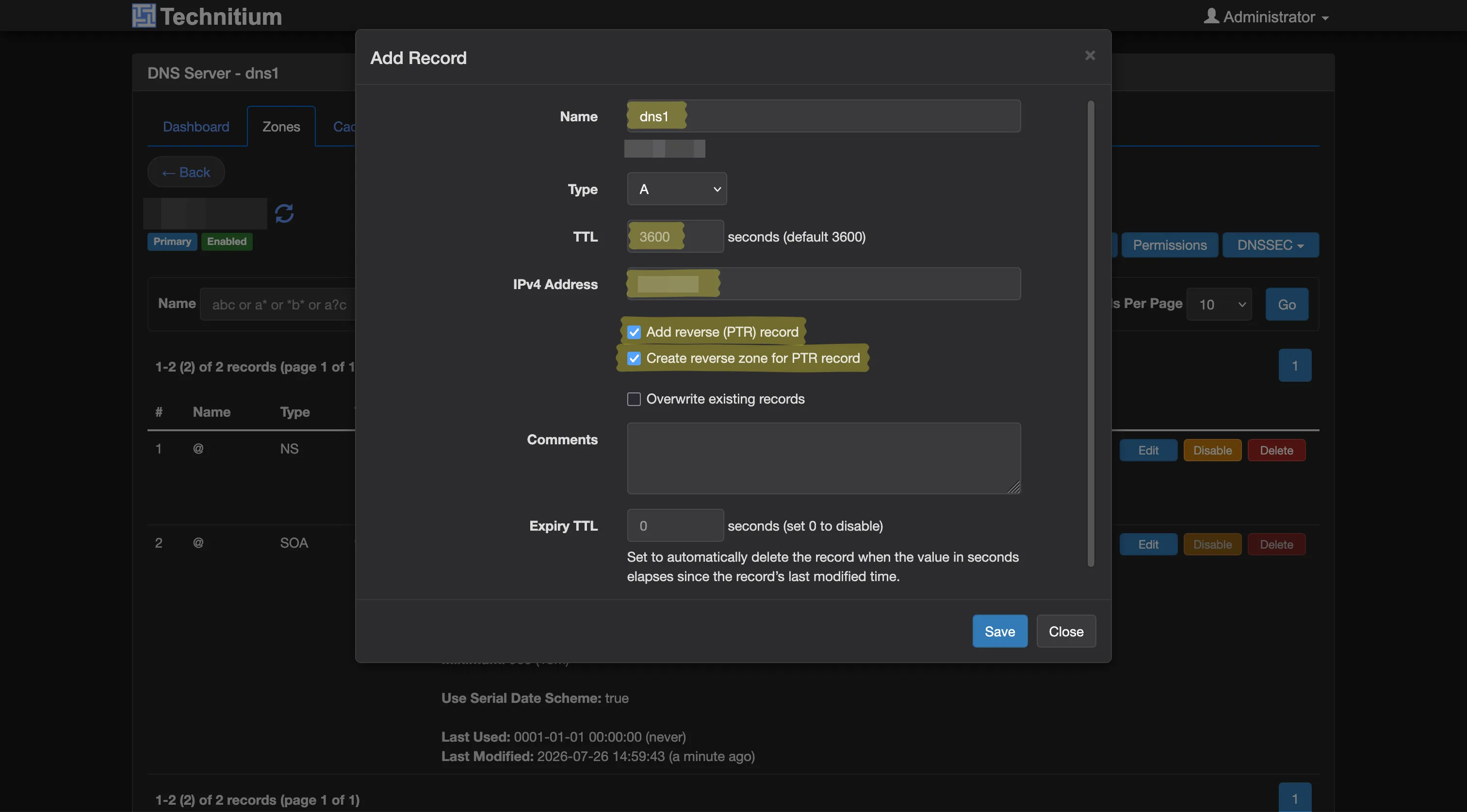
Task: Click the Close button in dialog
Action: click(x=1065, y=631)
